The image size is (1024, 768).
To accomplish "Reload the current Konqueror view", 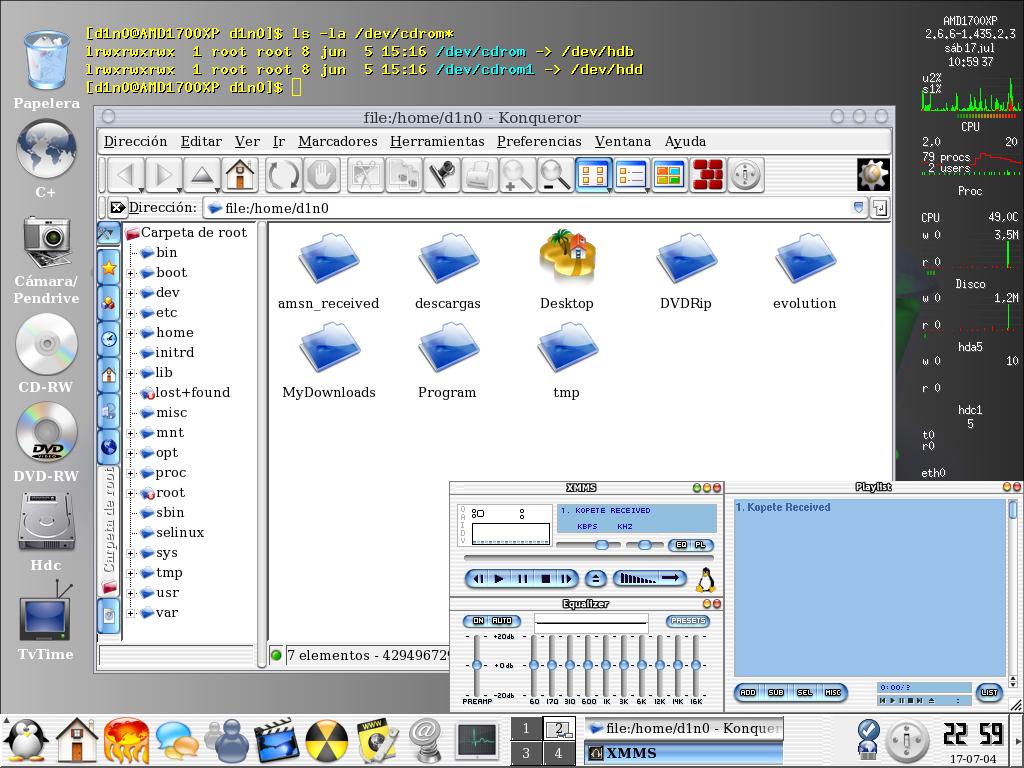I will pyautogui.click(x=283, y=175).
